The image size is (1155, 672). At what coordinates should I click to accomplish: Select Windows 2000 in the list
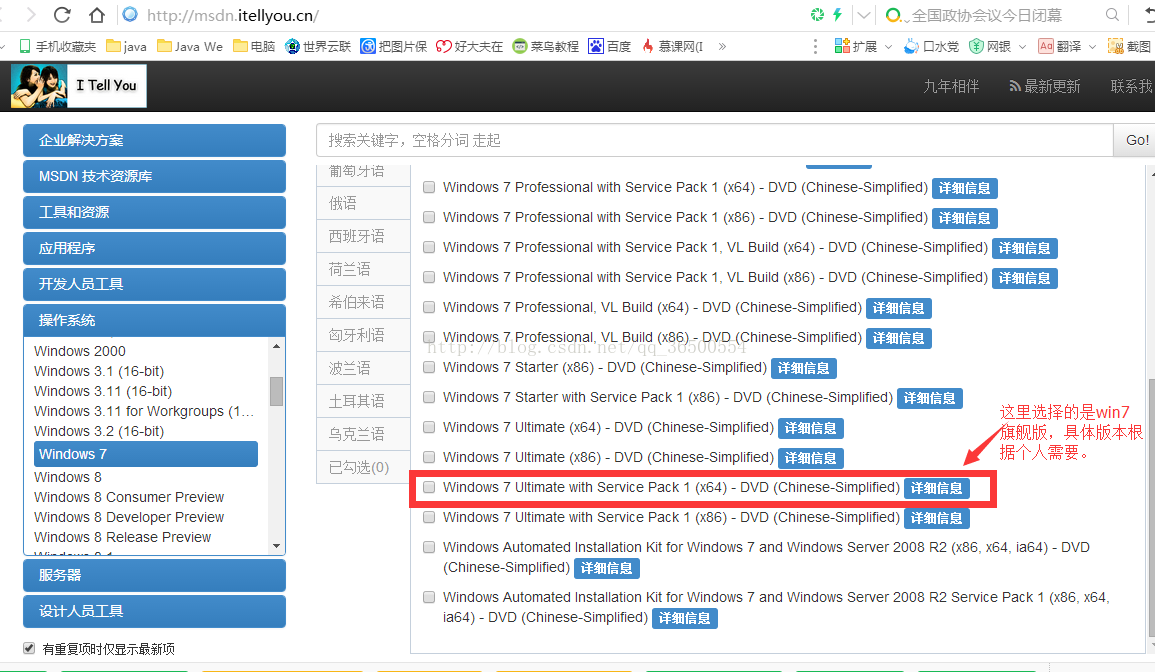tap(80, 351)
